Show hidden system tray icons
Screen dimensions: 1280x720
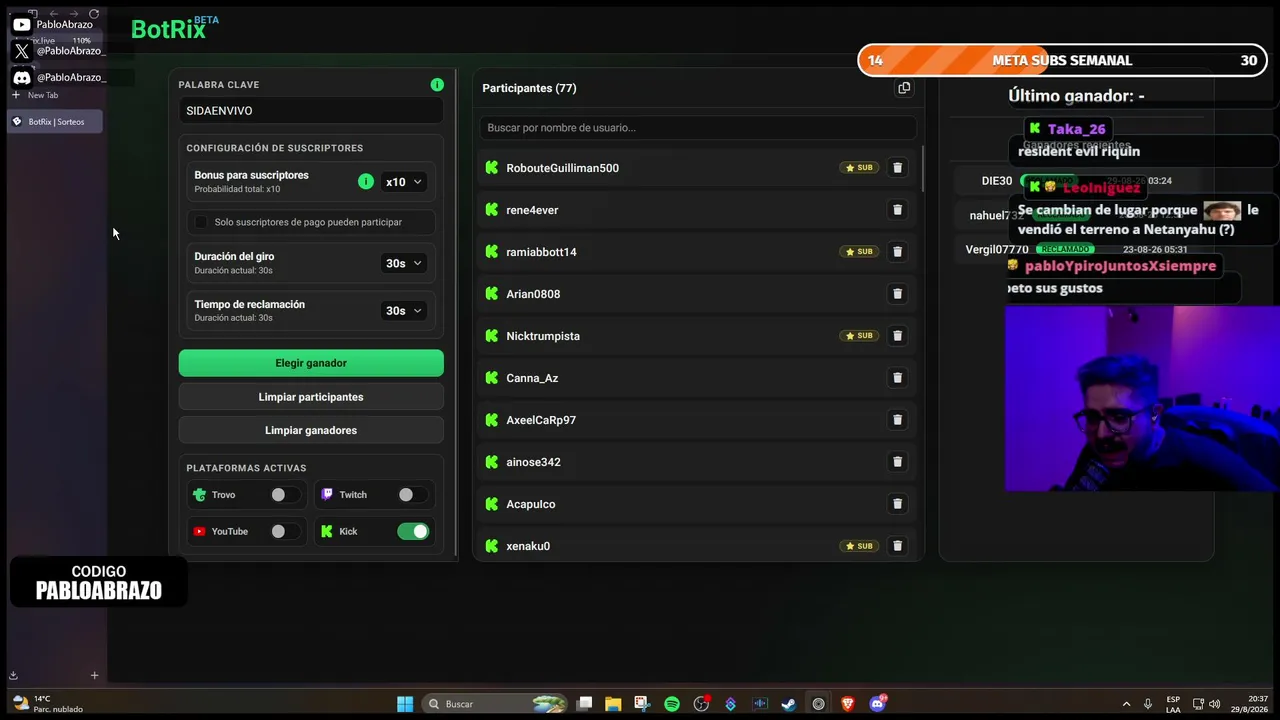pyautogui.click(x=1126, y=704)
